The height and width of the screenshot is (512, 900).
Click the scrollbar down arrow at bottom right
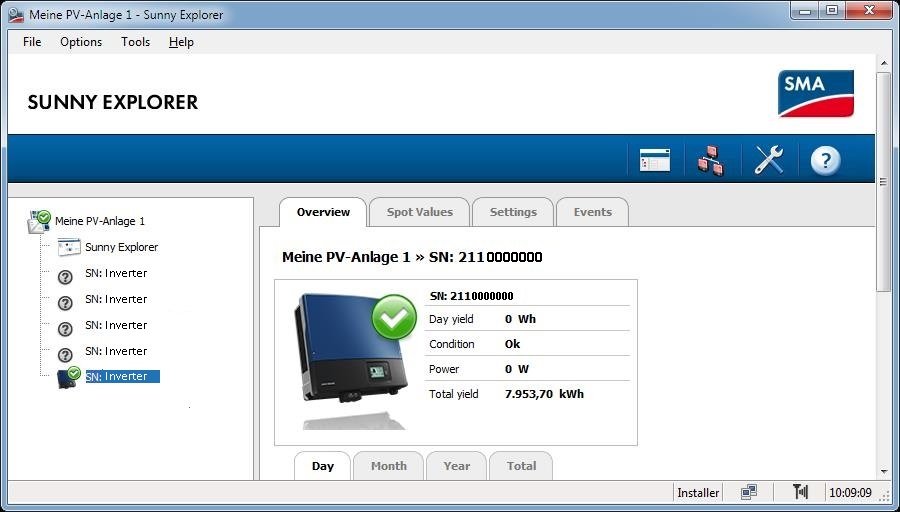click(885, 472)
